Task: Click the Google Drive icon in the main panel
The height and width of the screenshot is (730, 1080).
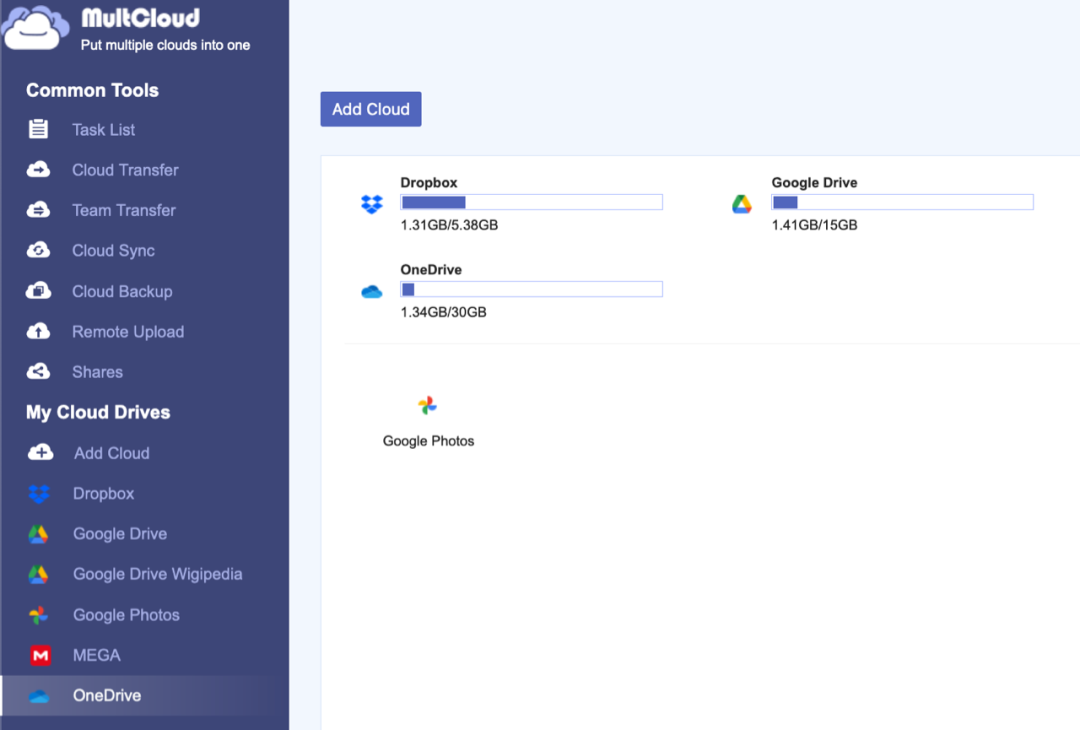Action: [742, 201]
